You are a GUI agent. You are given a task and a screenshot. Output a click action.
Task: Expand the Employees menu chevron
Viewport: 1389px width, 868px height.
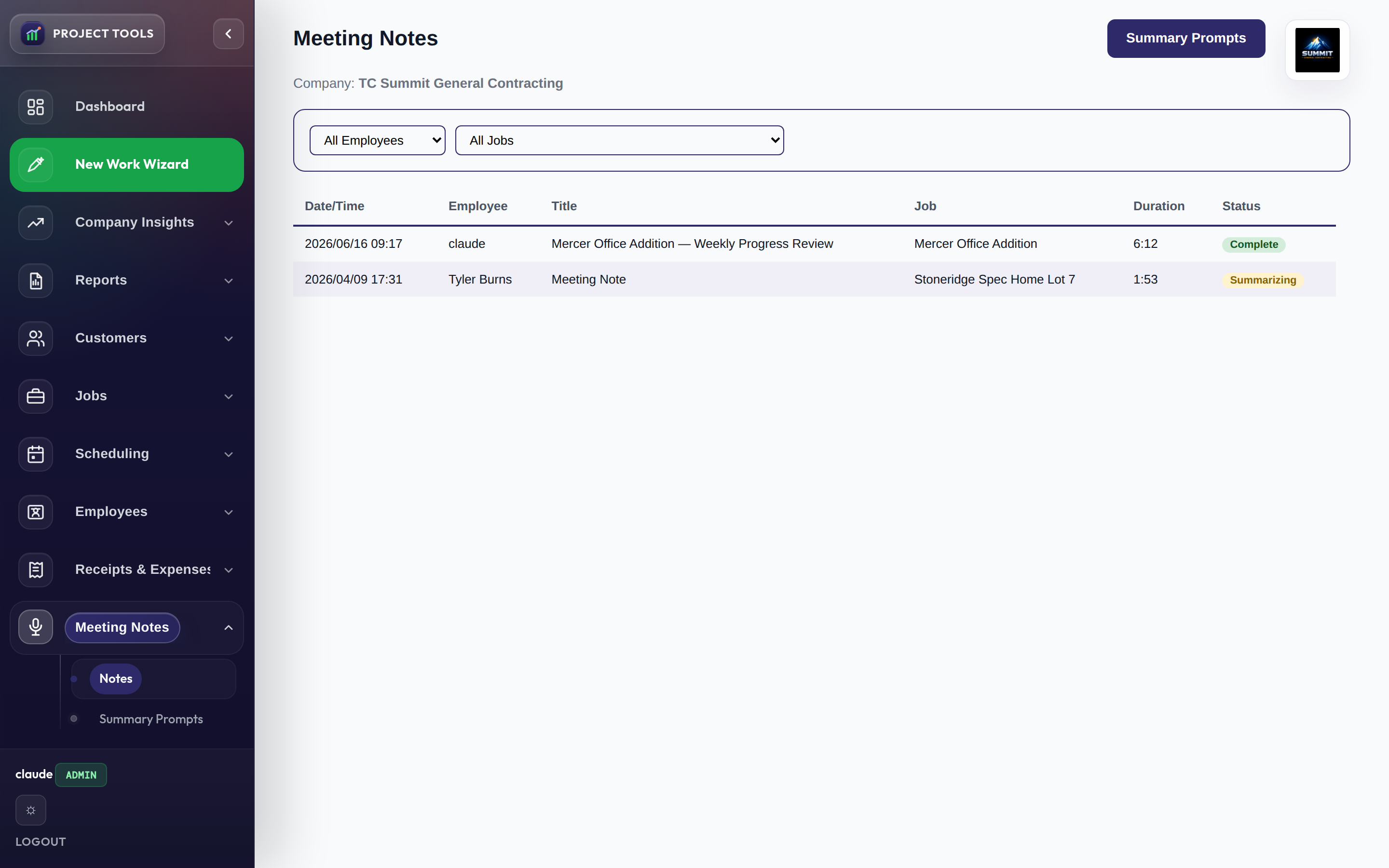coord(229,512)
